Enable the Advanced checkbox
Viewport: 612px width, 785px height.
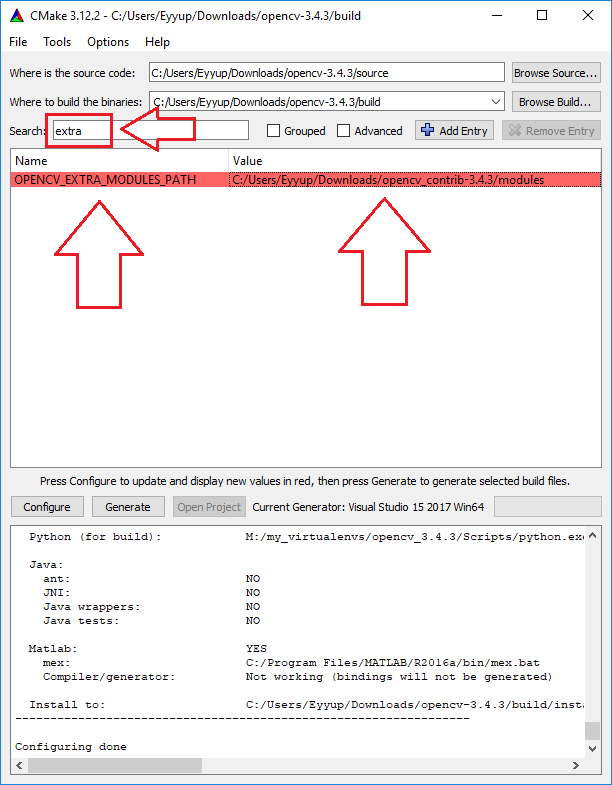pos(344,131)
